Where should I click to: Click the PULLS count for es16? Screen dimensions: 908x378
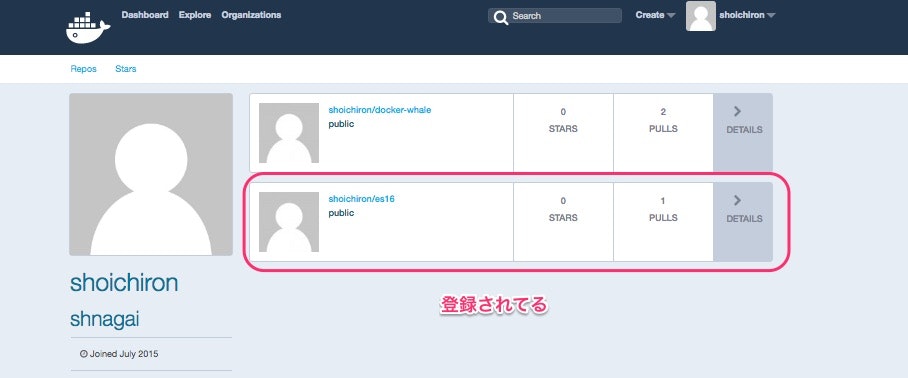[x=663, y=201]
